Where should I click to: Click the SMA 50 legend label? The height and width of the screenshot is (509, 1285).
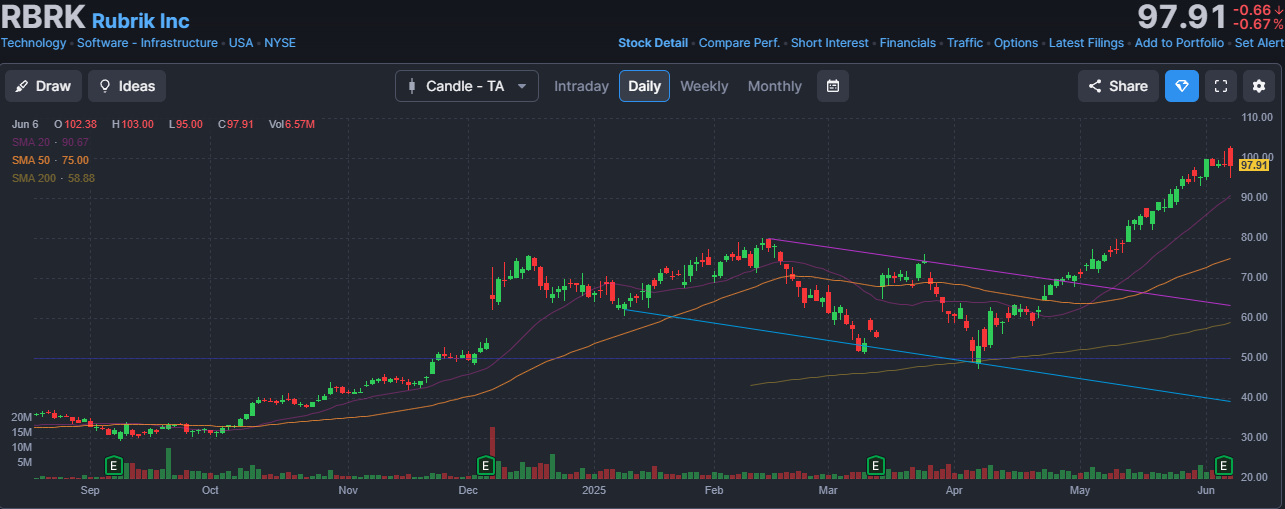coord(31,160)
